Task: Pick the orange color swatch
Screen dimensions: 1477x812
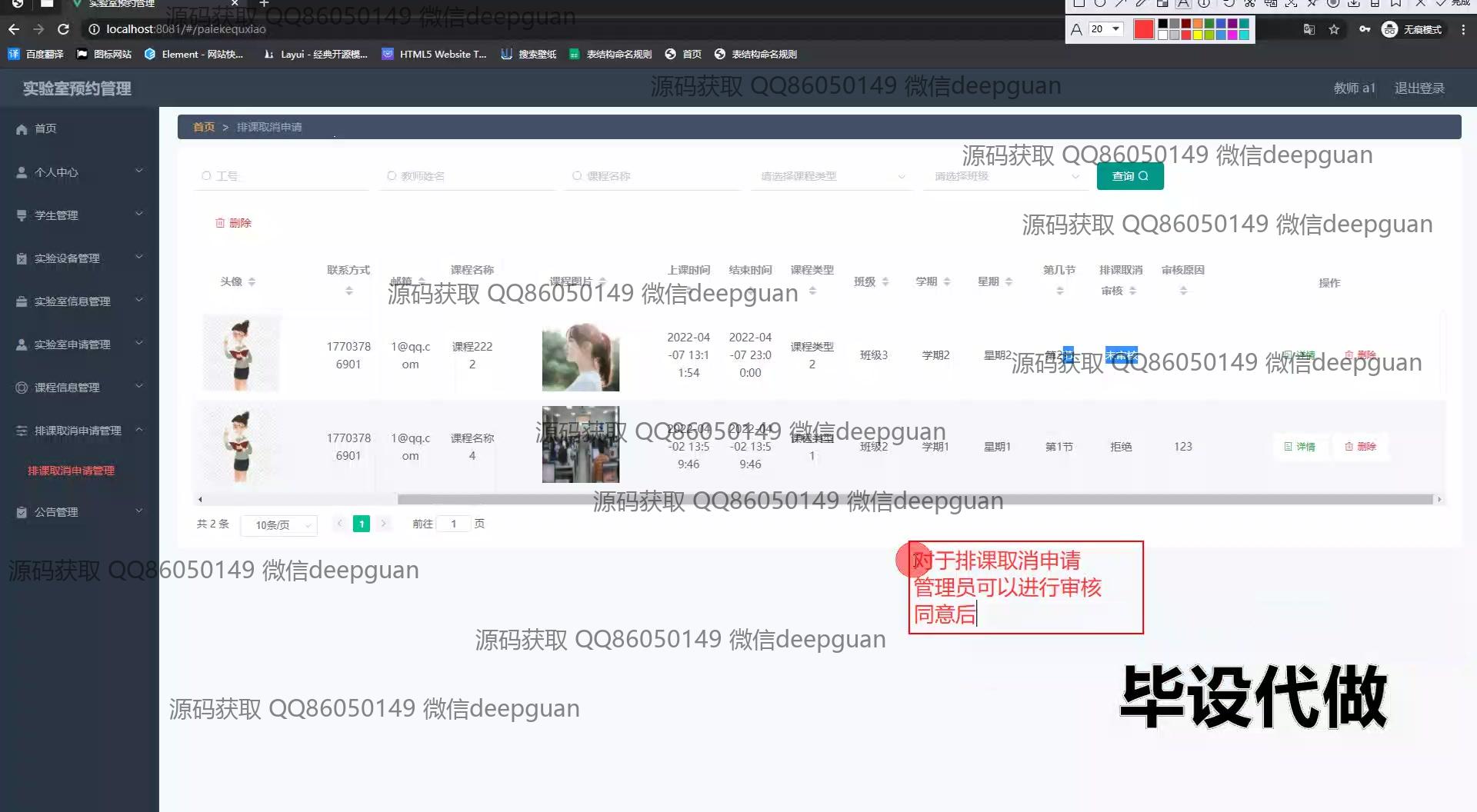Action: 1198,23
